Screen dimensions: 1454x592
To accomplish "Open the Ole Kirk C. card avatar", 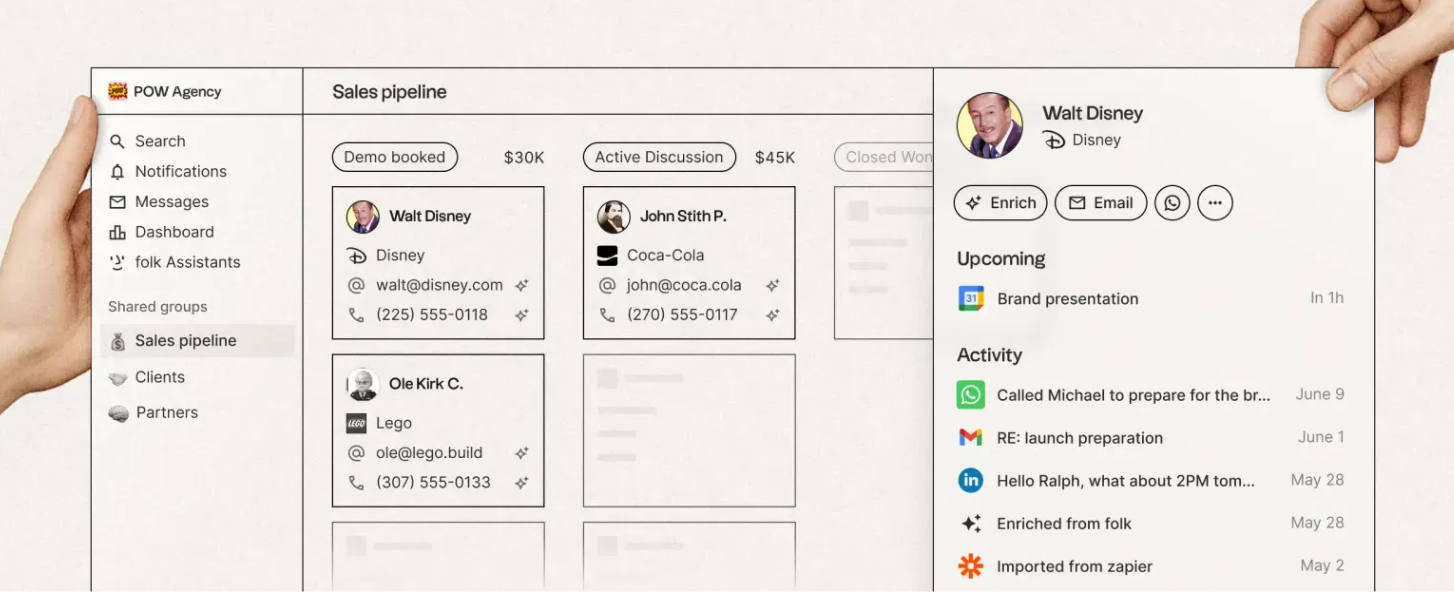I will (x=363, y=384).
